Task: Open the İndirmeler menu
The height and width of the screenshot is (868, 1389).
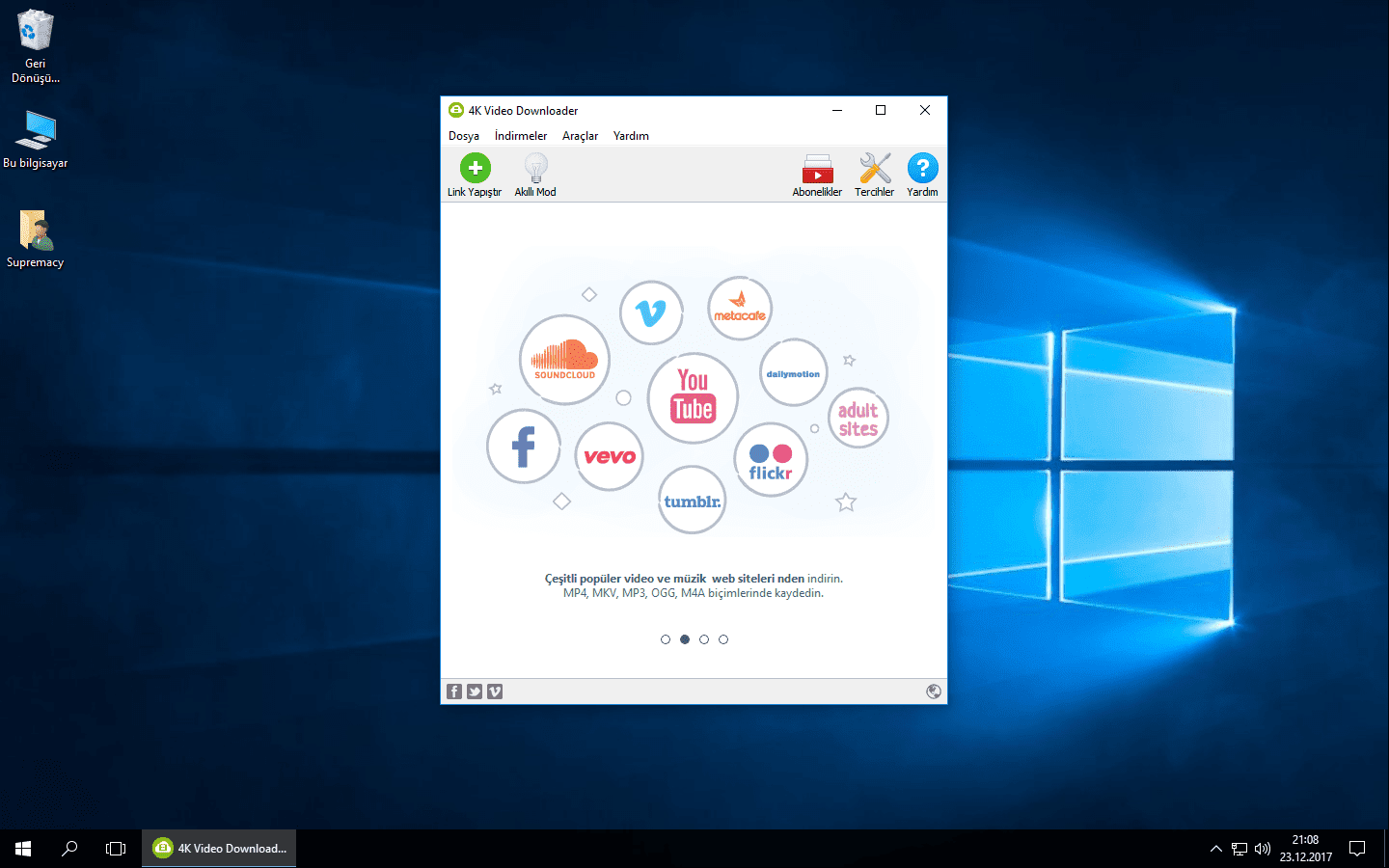Action: coord(521,136)
